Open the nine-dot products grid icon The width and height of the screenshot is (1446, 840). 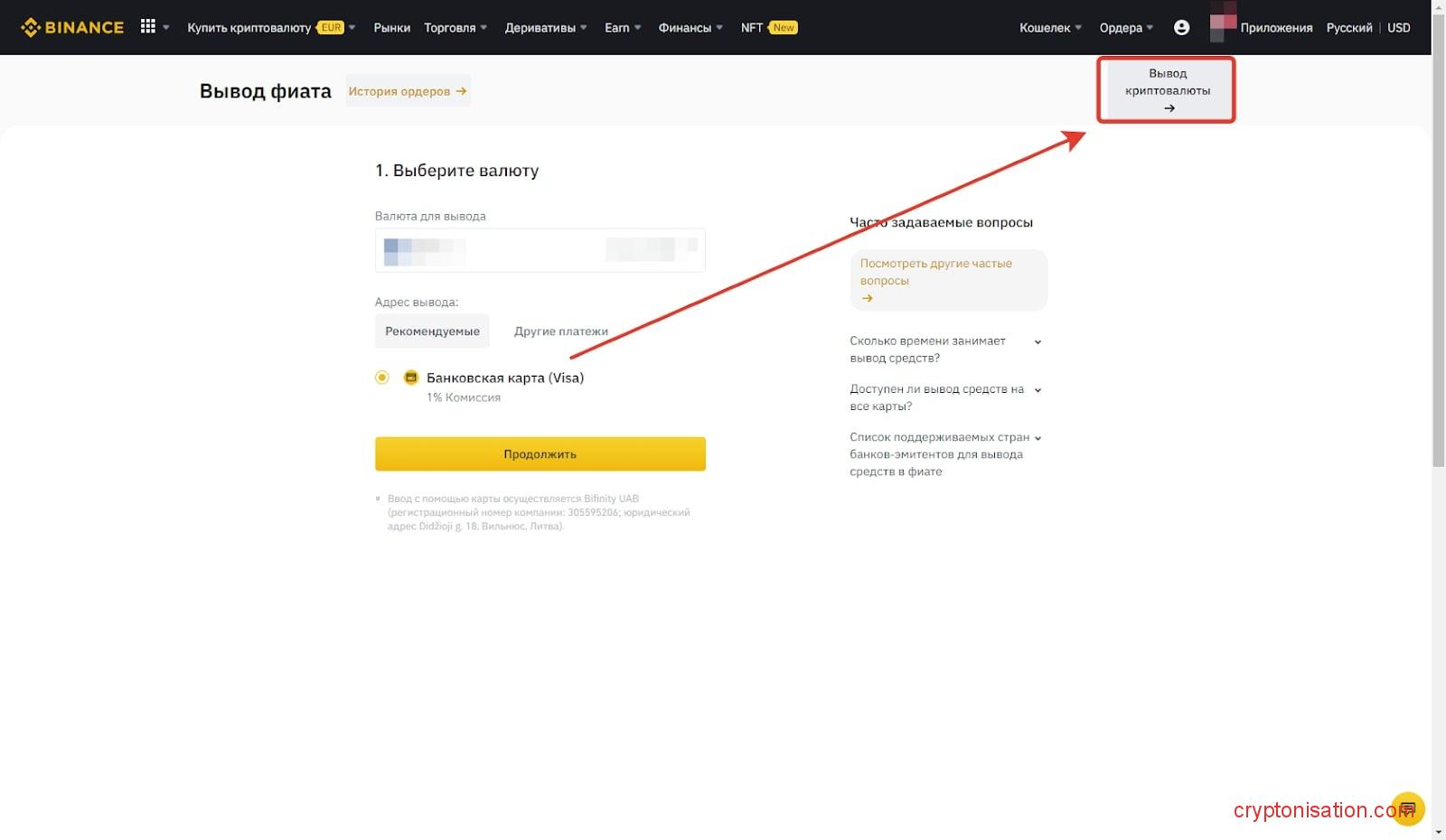(x=147, y=26)
